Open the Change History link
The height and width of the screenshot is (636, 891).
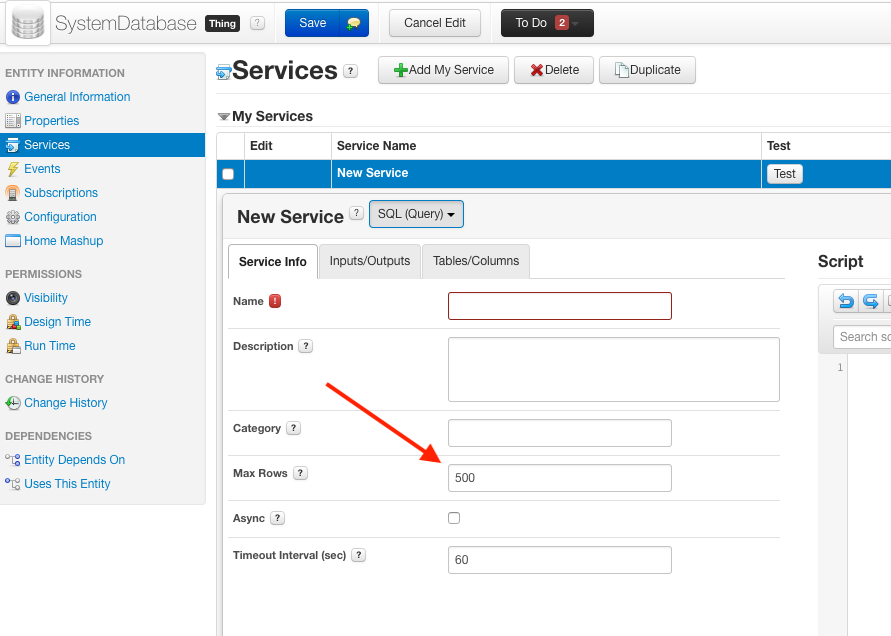point(65,402)
